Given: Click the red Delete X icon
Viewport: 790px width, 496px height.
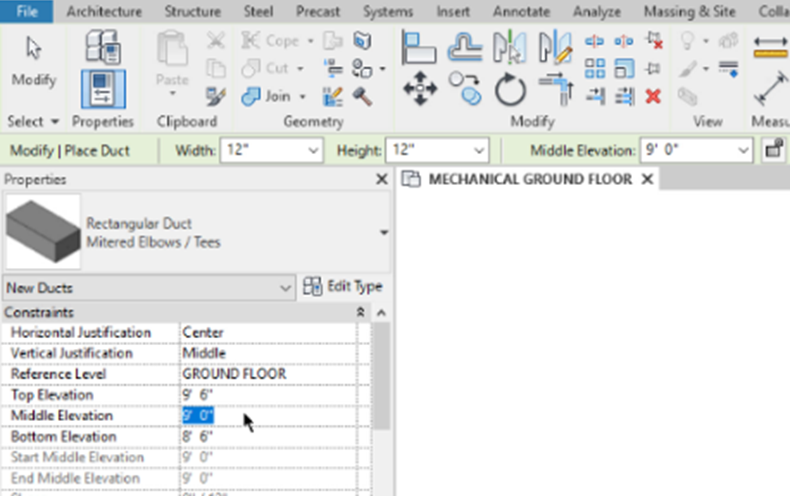Looking at the screenshot, I should click(x=653, y=96).
